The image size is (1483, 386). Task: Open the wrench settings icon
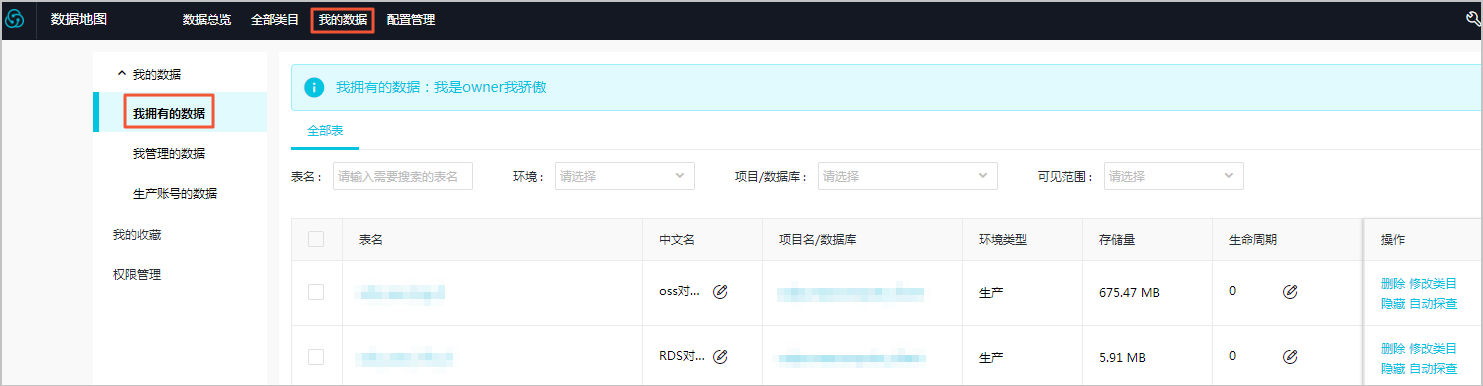point(1474,19)
